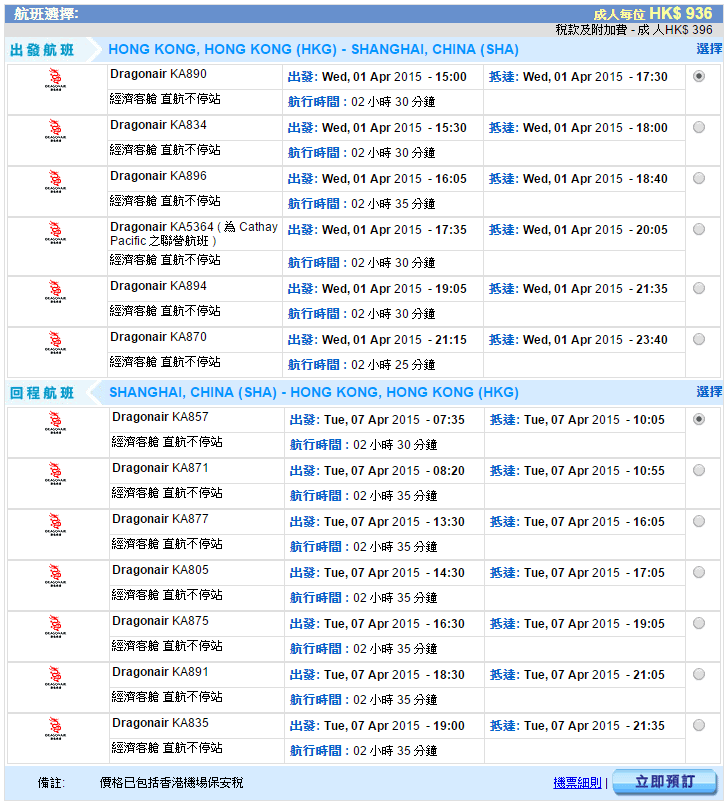Select the last outbound flight KA870 radio
The height and width of the screenshot is (807, 727).
click(698, 339)
